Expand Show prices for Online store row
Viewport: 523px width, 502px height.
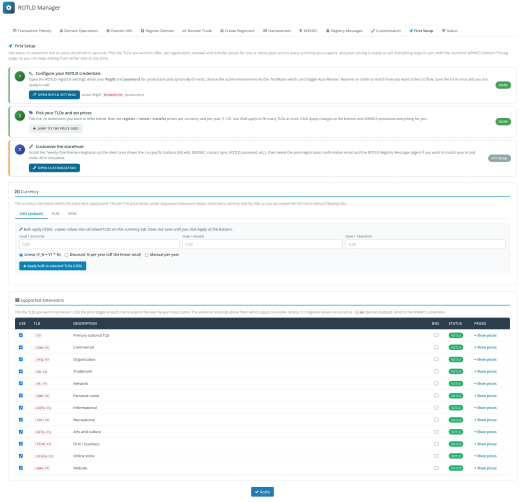pos(485,456)
